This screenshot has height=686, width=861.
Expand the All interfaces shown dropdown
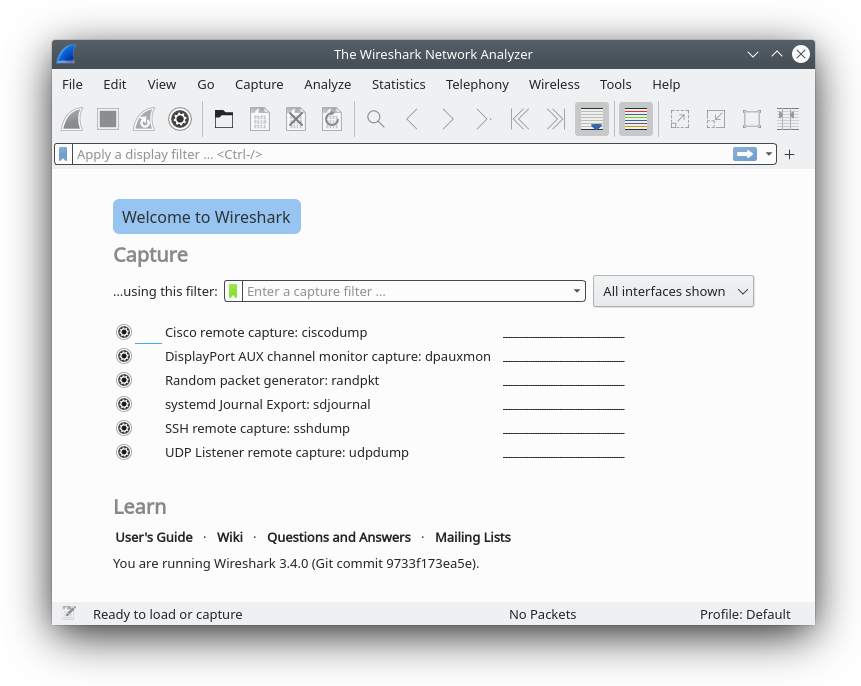673,291
